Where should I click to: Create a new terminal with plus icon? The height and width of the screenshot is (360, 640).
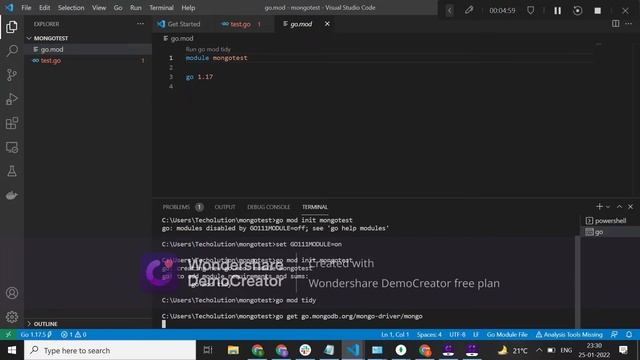[599, 207]
